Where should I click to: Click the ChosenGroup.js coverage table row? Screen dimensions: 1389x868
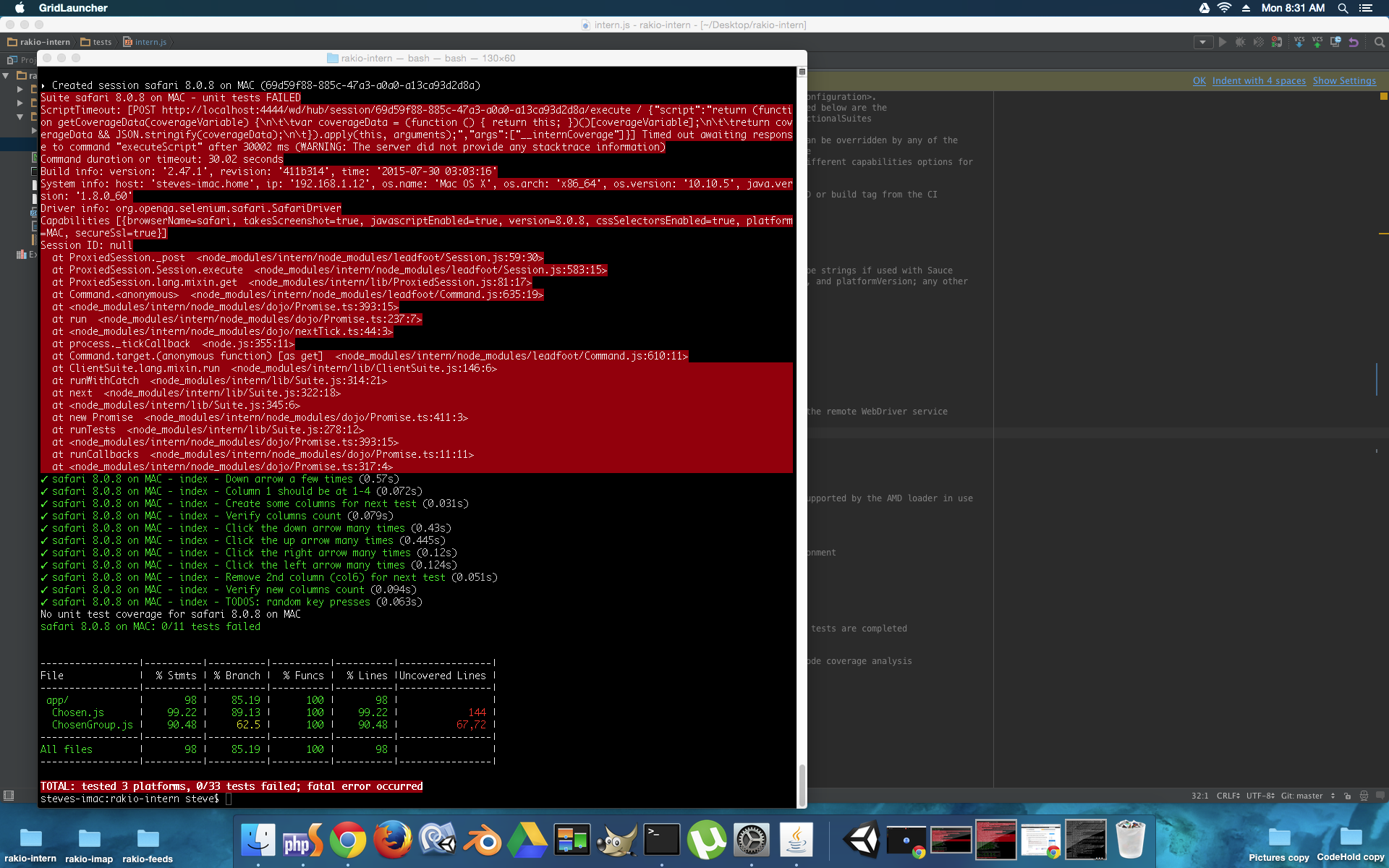[x=268, y=725]
